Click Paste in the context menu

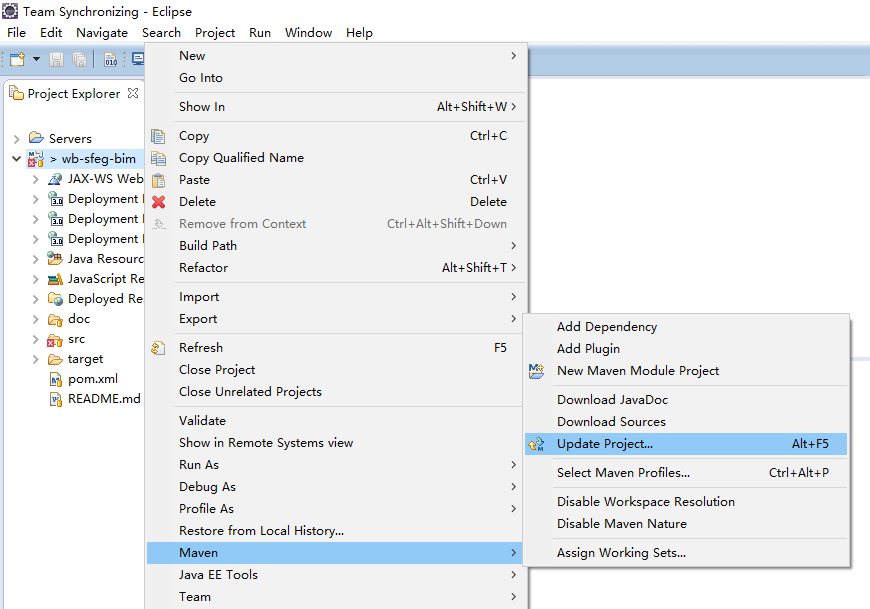pos(335,180)
